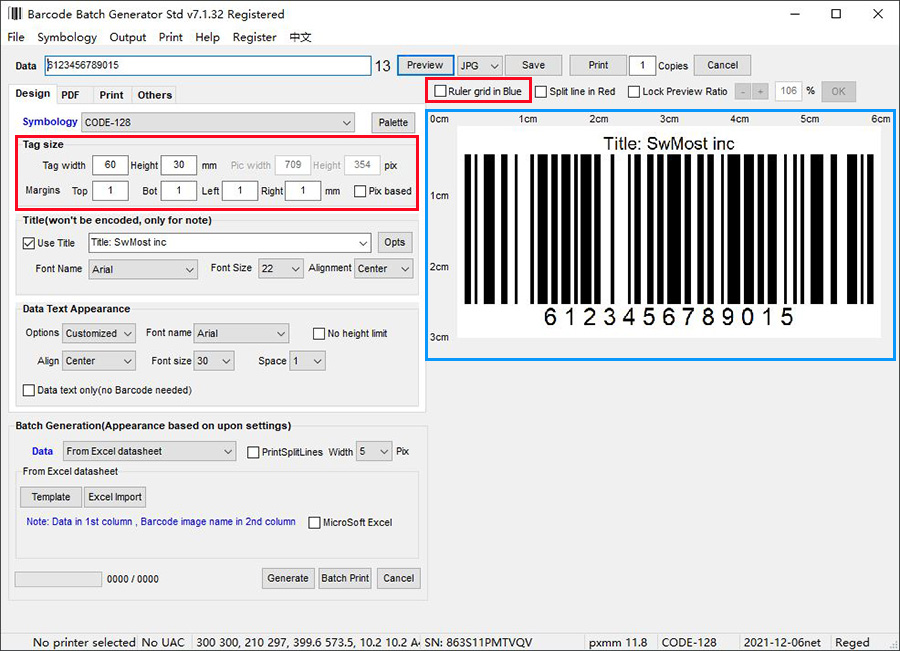Click the batch progress bar

click(x=59, y=579)
